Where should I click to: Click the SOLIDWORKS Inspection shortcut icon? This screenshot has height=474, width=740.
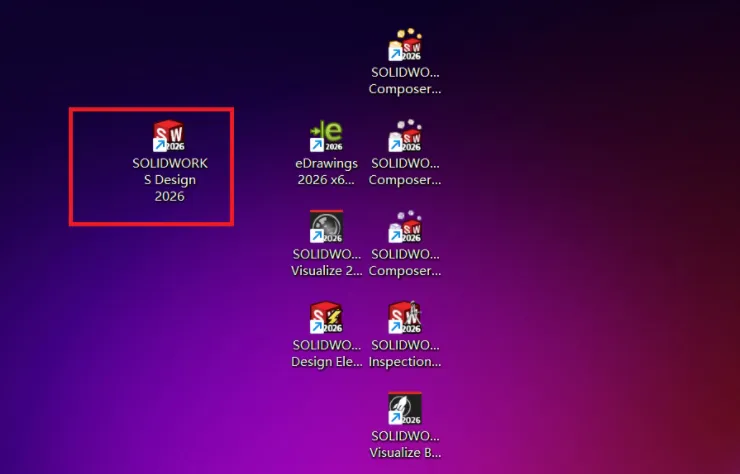[x=404, y=318]
